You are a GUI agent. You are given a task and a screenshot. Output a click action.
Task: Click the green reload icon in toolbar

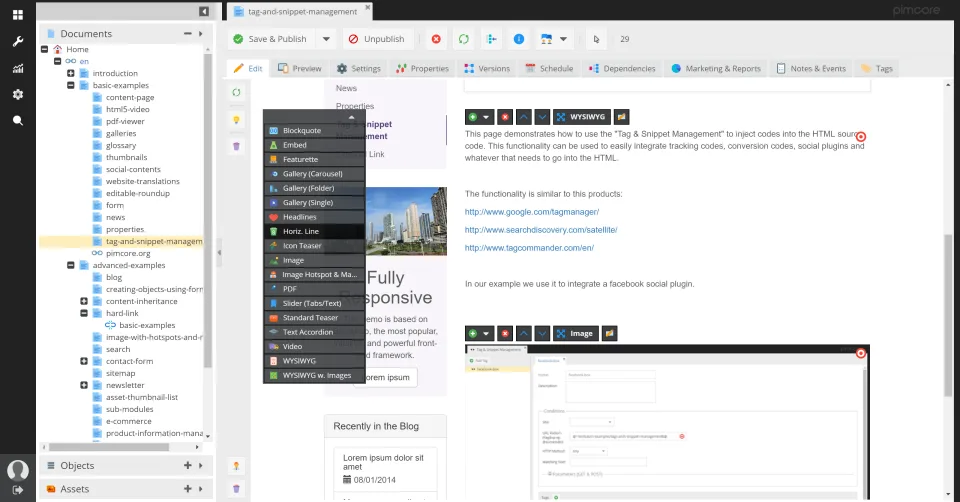coord(463,39)
